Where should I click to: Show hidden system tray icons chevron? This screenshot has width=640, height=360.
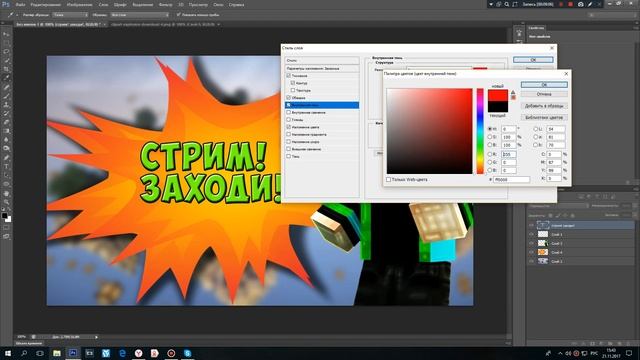[x=560, y=353]
